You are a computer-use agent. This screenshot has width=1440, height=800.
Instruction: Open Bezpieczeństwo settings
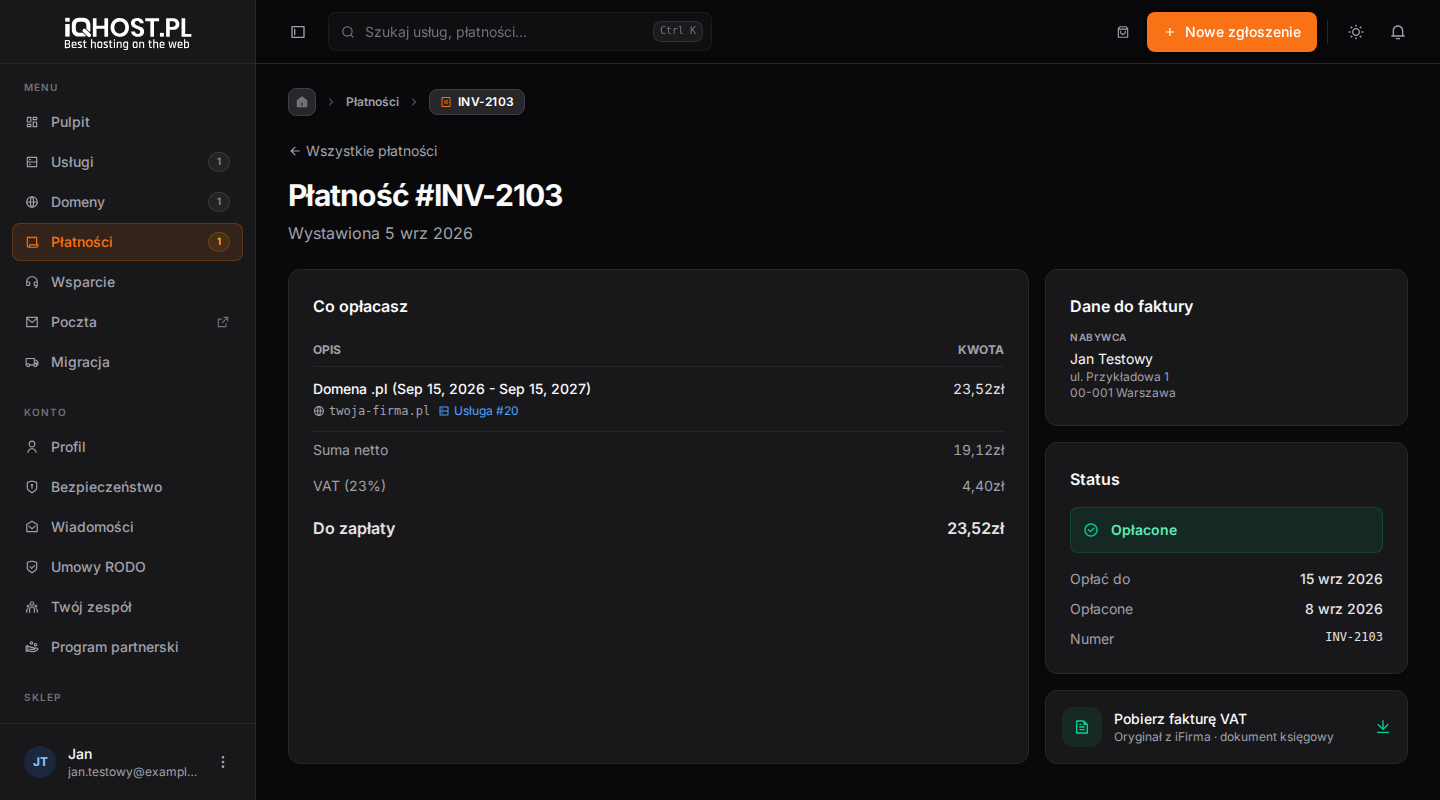(127, 487)
